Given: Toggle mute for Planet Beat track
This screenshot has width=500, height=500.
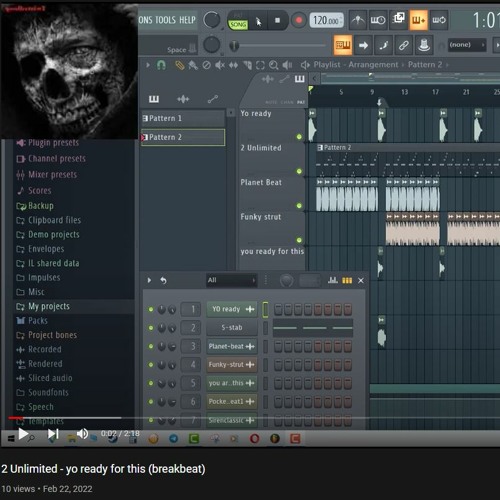Looking at the screenshot, I should point(299,206).
